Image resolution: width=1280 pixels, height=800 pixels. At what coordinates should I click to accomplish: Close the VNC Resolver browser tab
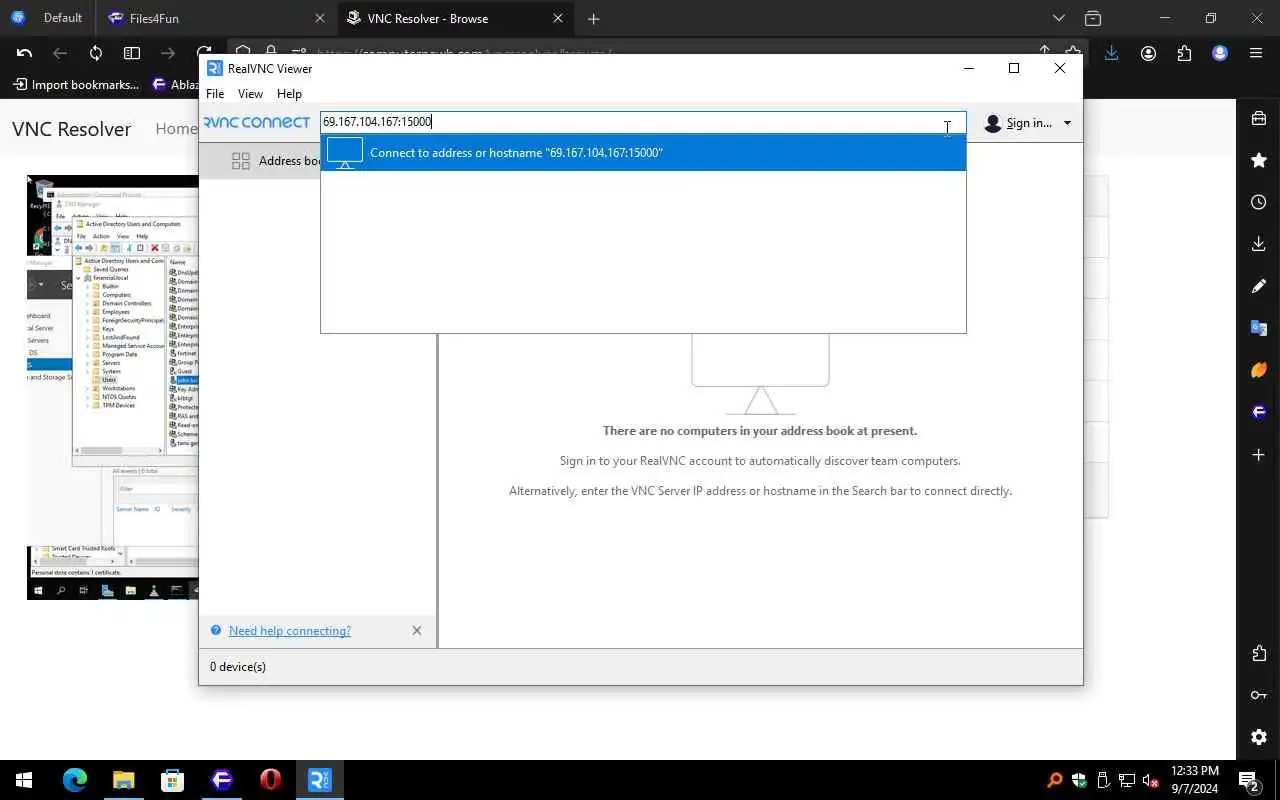[x=557, y=18]
